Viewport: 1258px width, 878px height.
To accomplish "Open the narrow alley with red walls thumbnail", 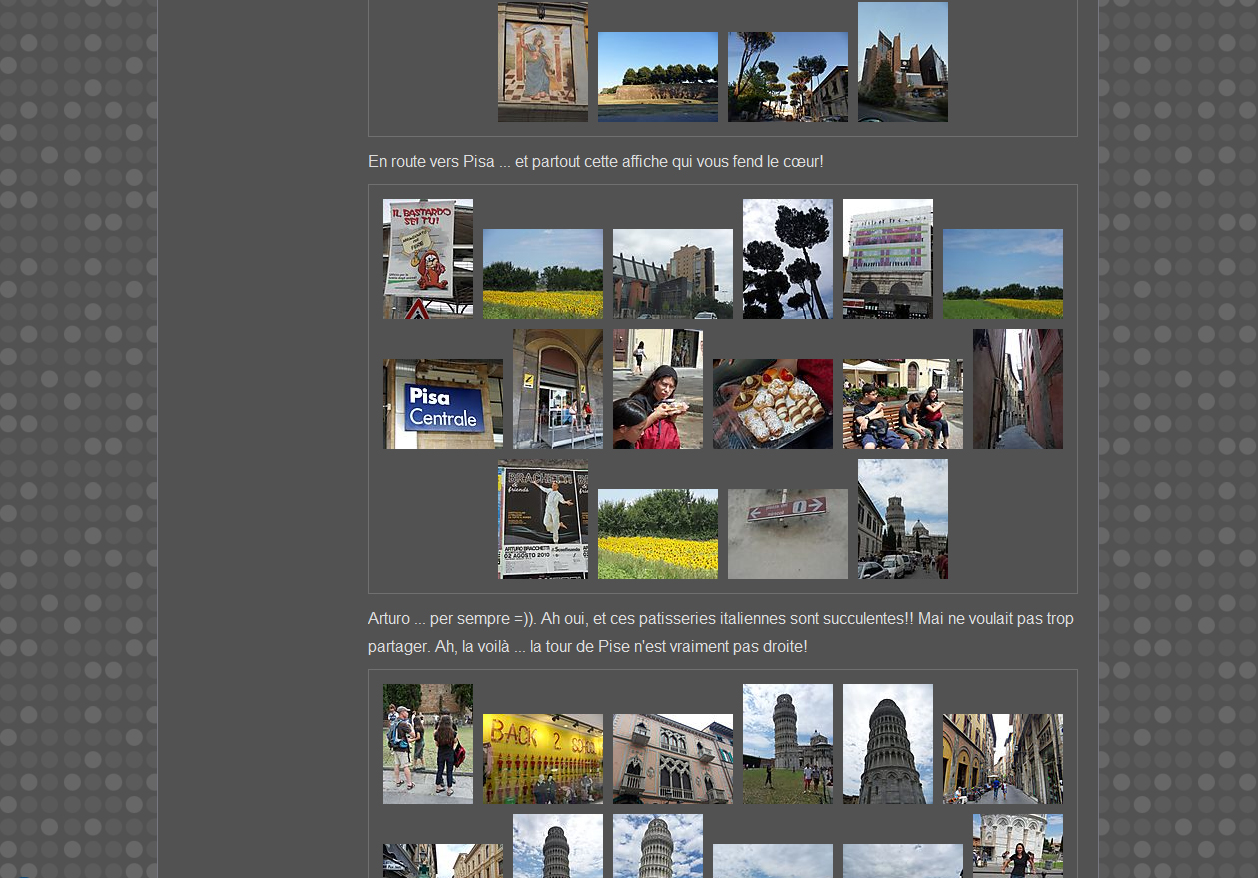I will point(1017,389).
